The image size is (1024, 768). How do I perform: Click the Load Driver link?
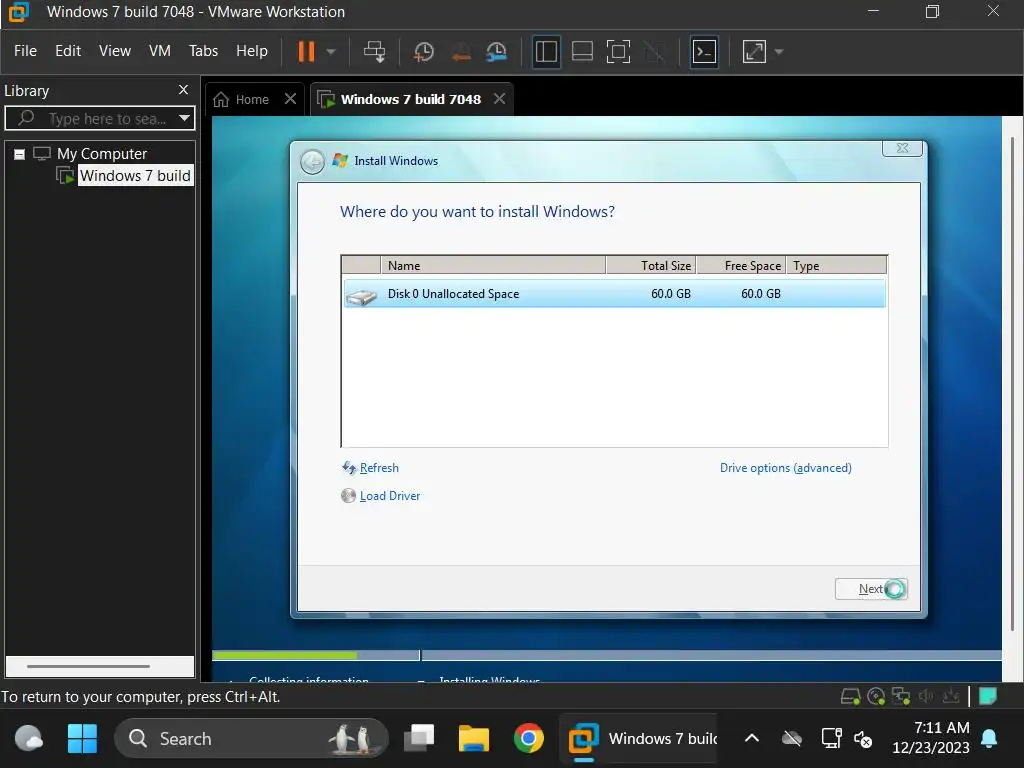click(x=390, y=496)
